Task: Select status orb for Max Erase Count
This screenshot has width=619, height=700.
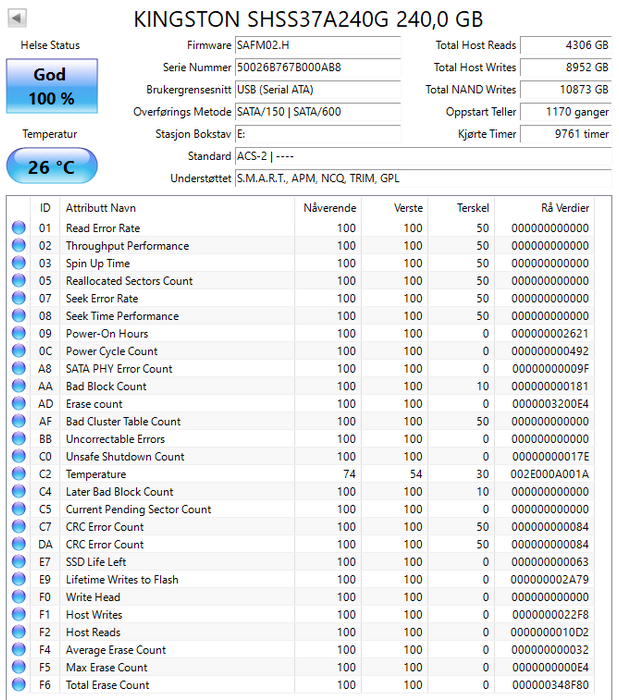Action: coord(19,667)
